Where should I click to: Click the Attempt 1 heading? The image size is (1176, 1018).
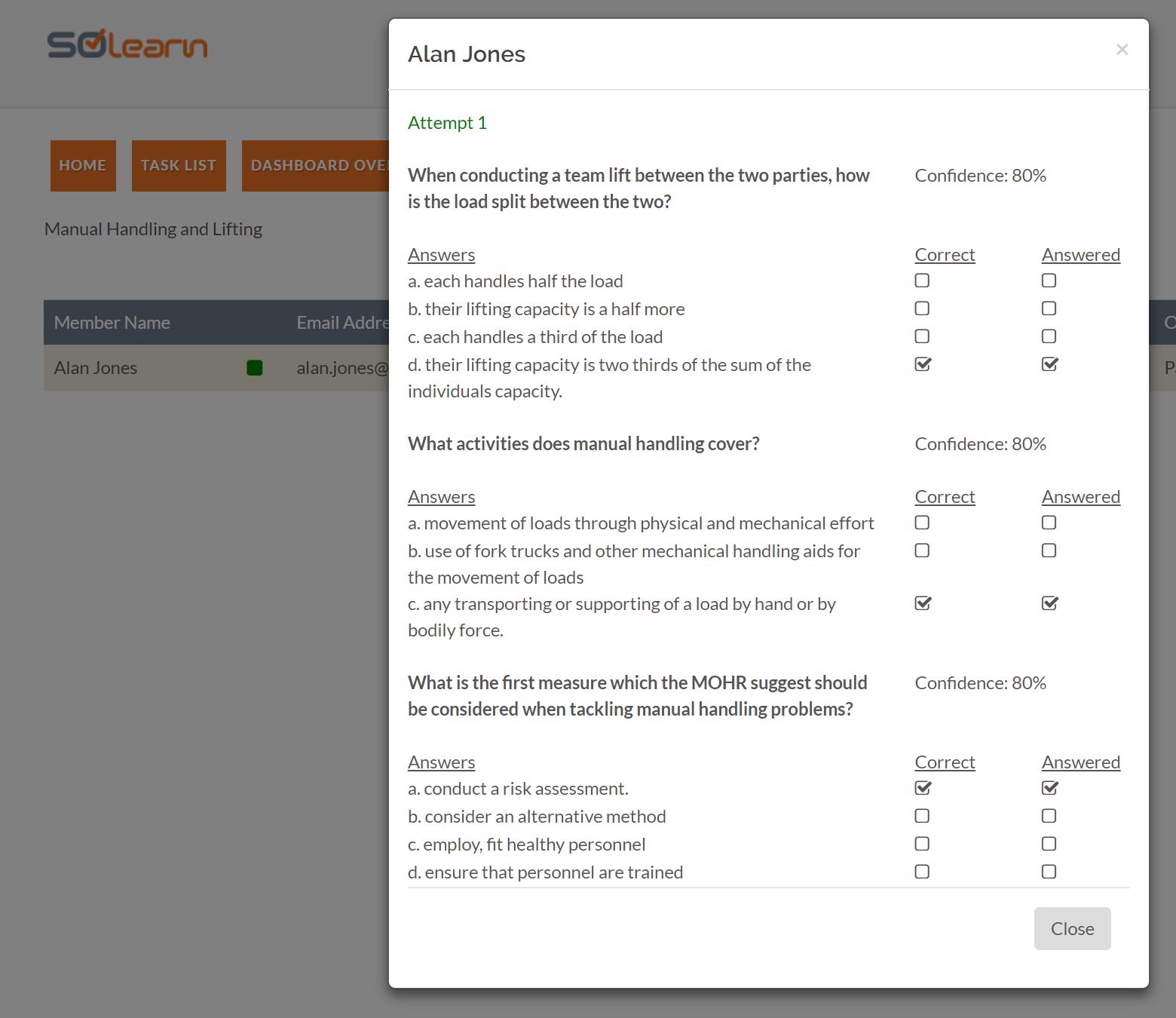click(447, 123)
